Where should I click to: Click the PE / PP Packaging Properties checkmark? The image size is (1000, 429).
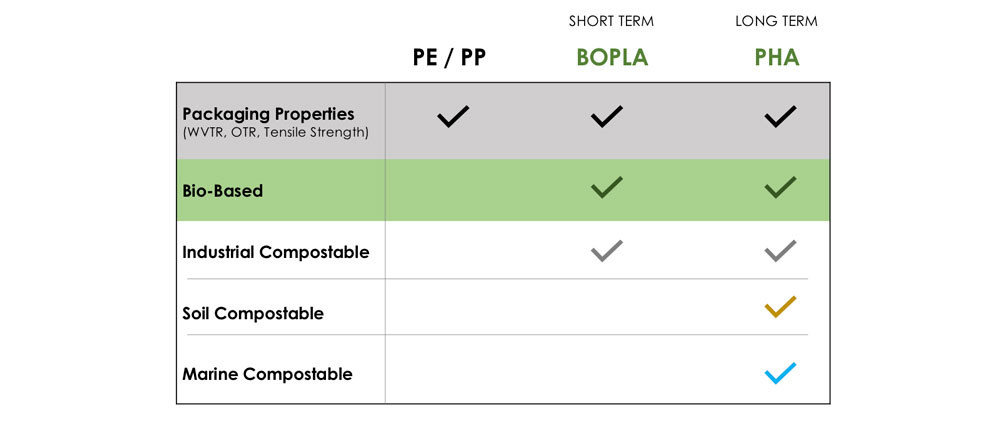click(453, 117)
